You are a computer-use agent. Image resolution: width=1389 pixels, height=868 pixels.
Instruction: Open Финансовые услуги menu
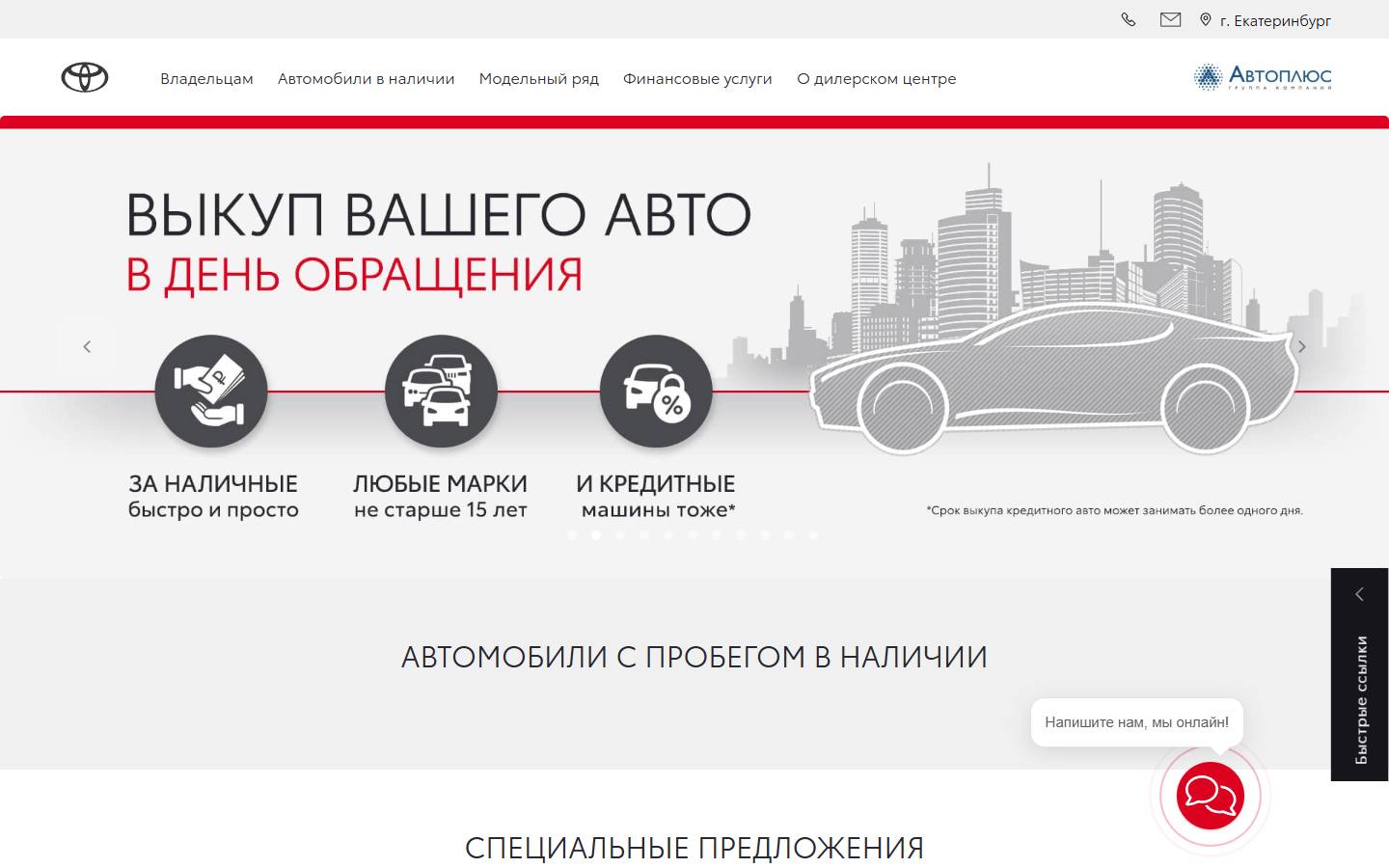tap(697, 79)
